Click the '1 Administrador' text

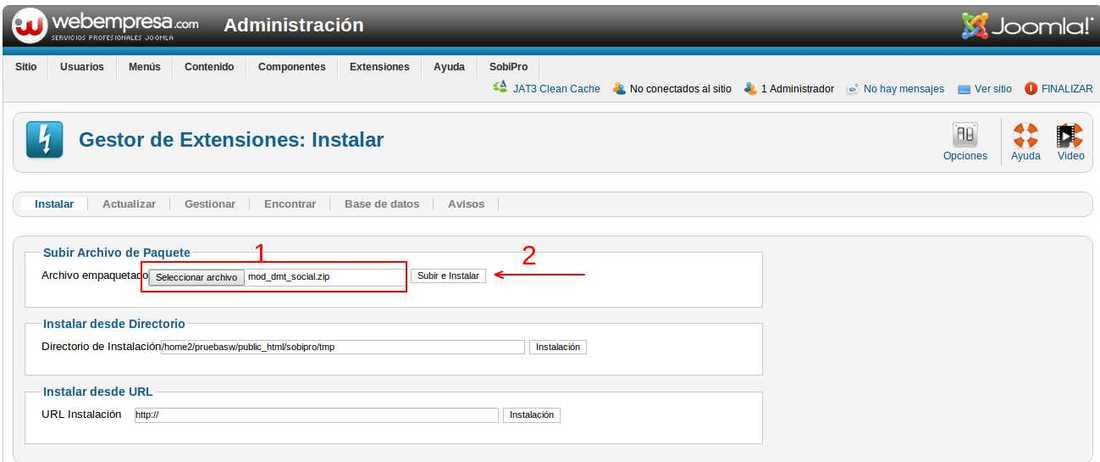pos(798,89)
